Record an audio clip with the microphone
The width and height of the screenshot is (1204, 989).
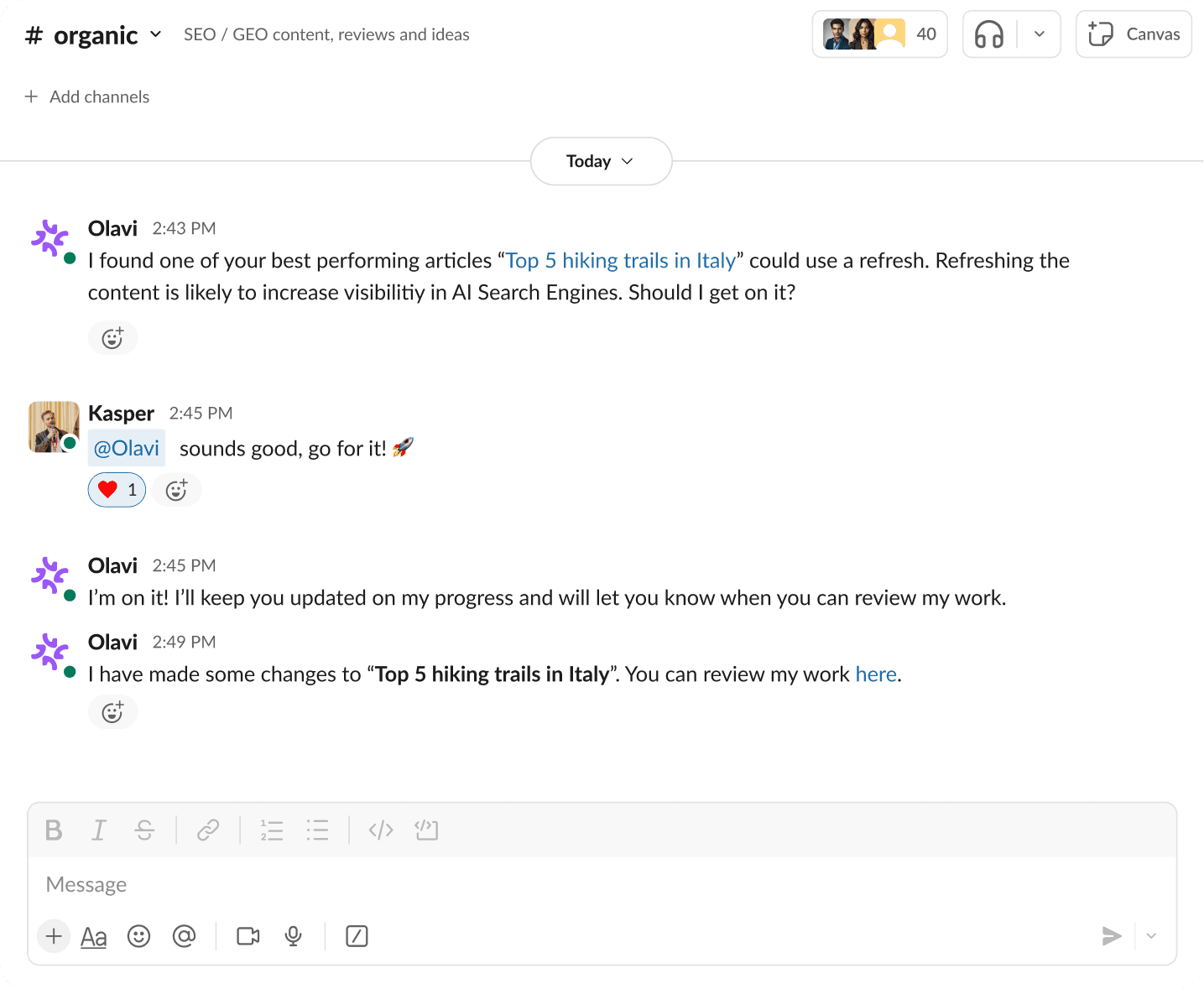coord(293,936)
